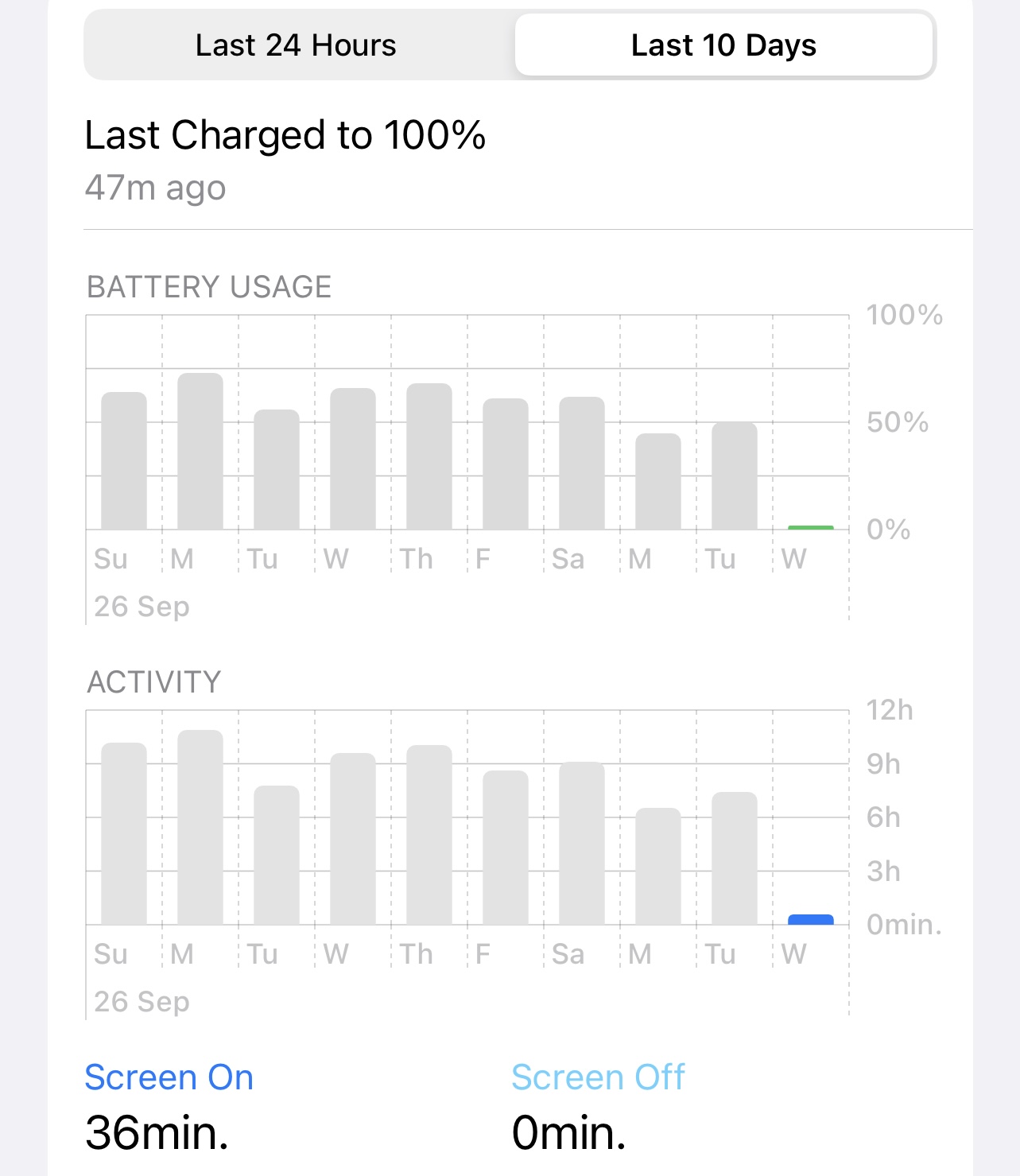1020x1176 pixels.
Task: Select the Thursday battery usage bar
Action: pos(429,456)
